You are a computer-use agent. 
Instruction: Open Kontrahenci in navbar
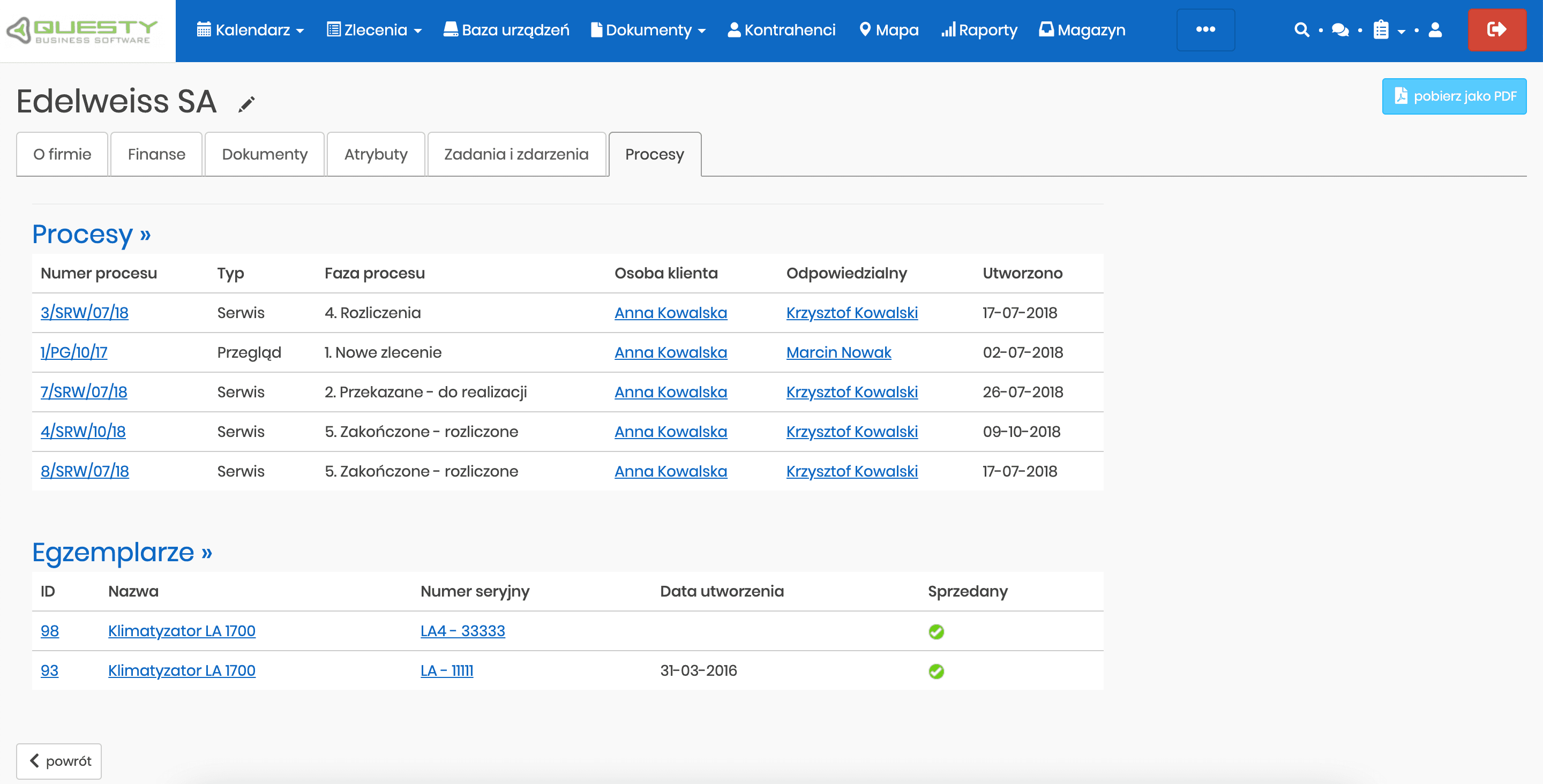pyautogui.click(x=781, y=30)
